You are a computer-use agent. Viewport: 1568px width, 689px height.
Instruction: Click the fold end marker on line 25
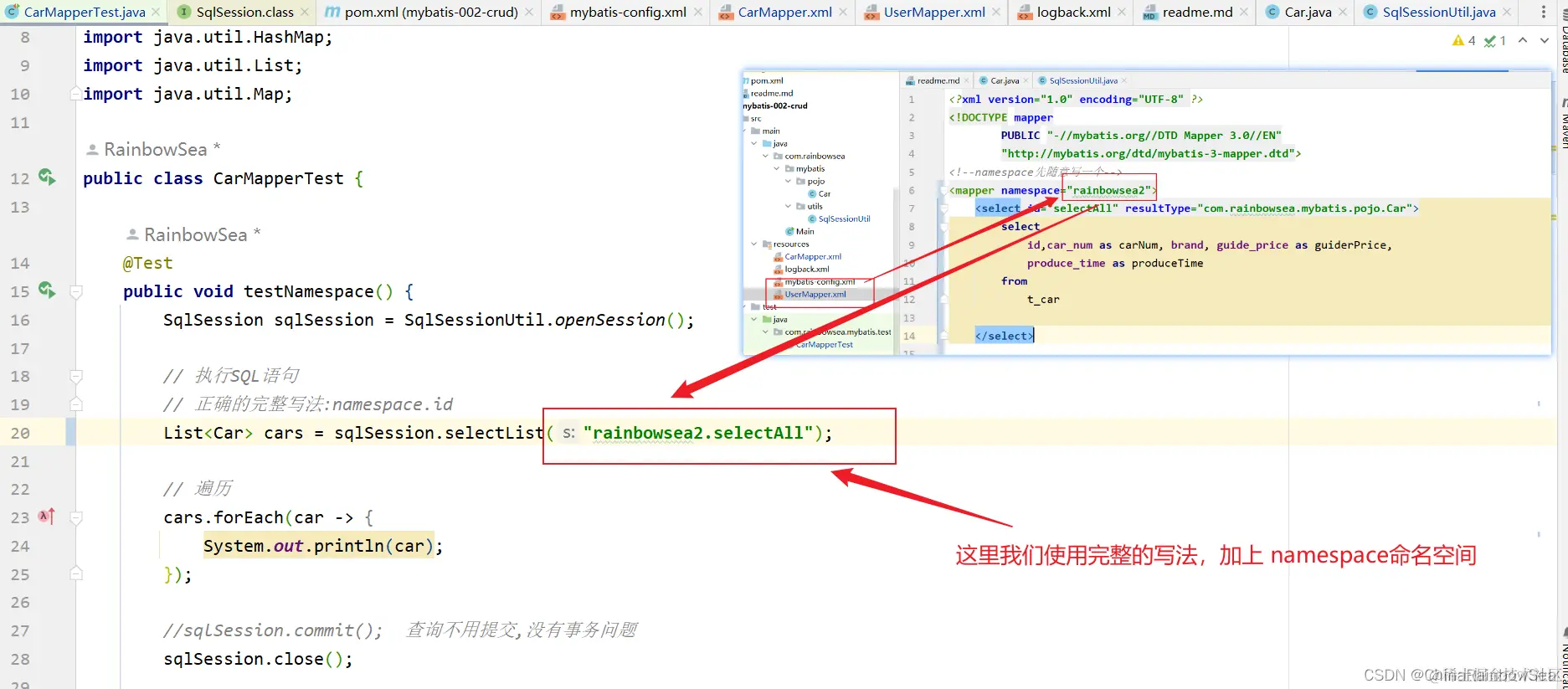76,574
